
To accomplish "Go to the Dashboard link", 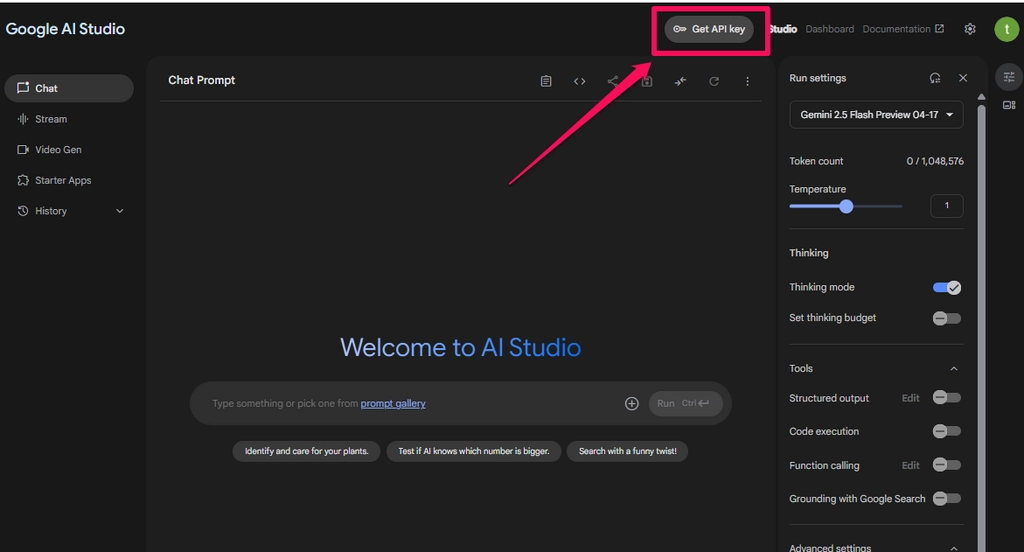I will coord(829,29).
